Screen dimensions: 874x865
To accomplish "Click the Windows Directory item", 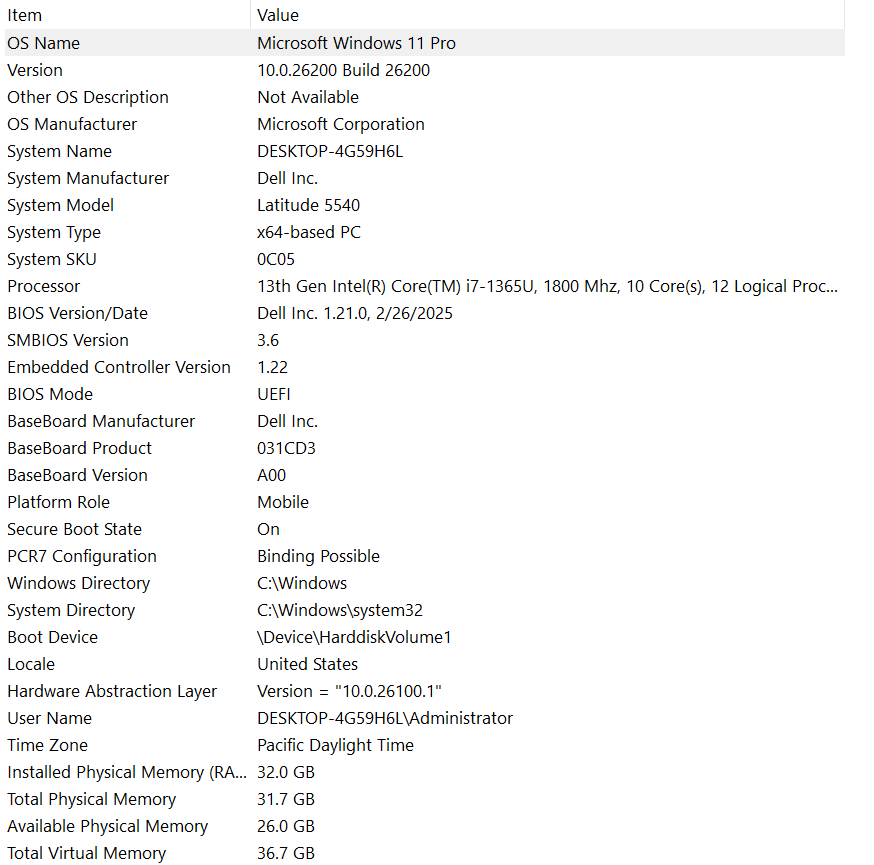I will 425,583.
